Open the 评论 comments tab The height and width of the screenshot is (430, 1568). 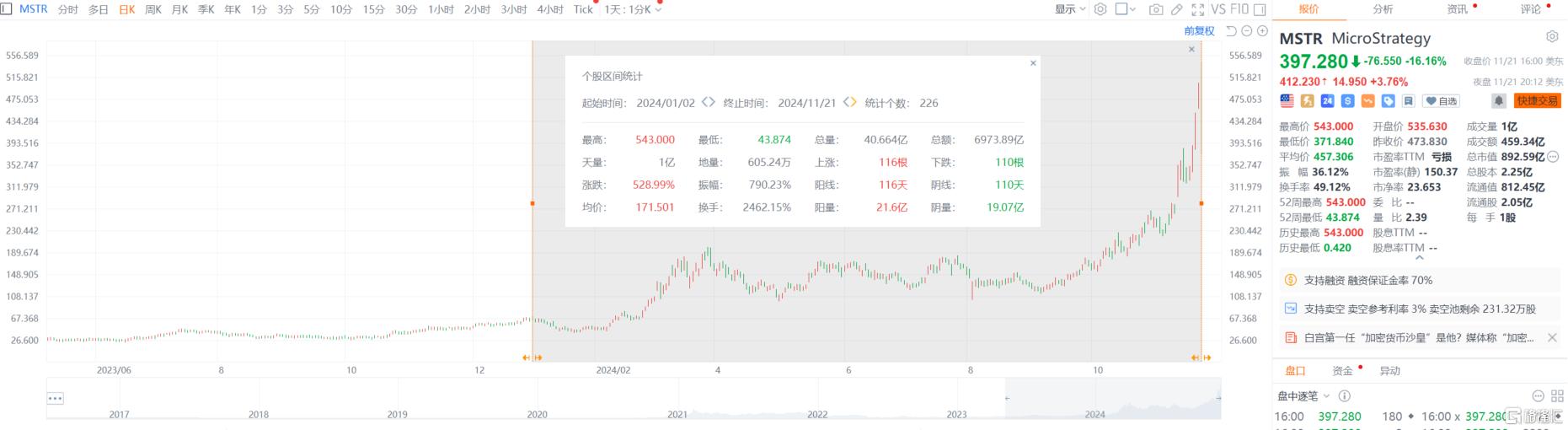(x=1531, y=9)
